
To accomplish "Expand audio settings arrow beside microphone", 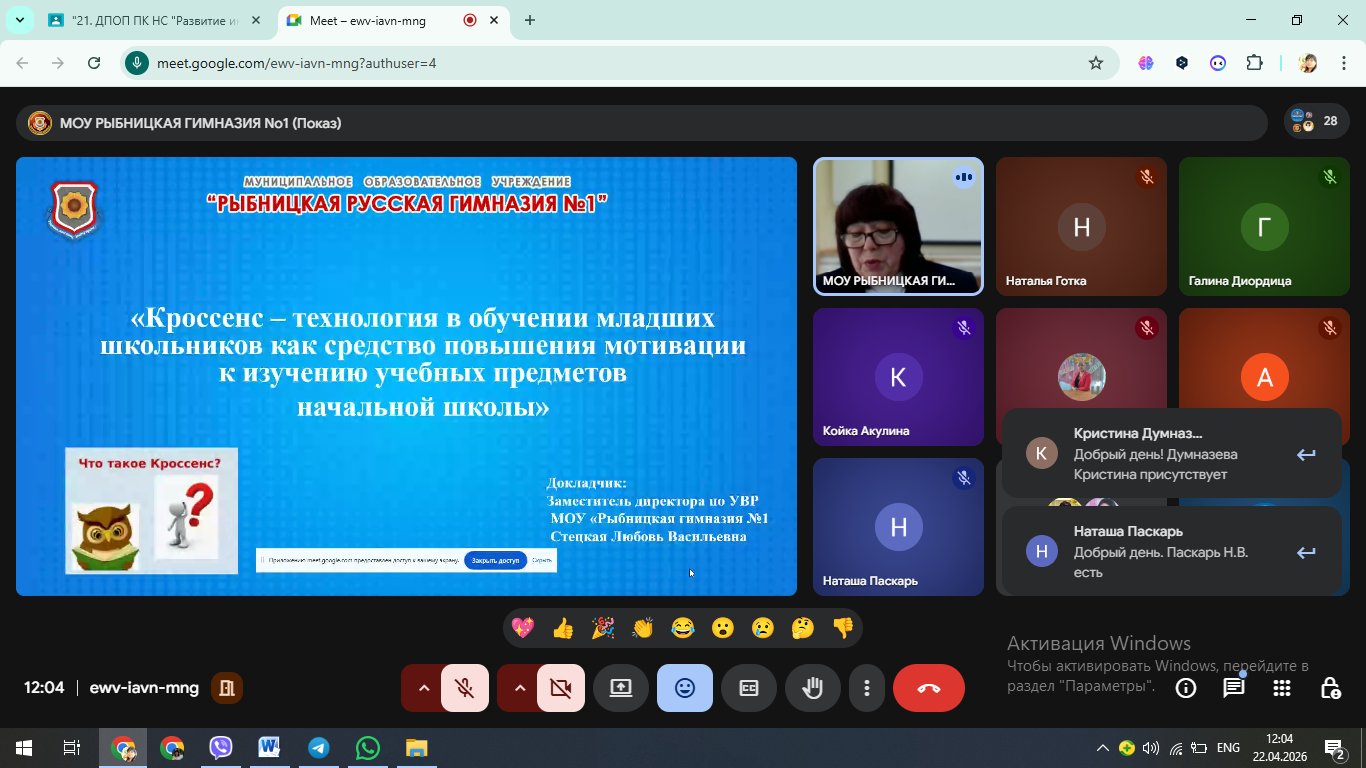I will click(423, 688).
